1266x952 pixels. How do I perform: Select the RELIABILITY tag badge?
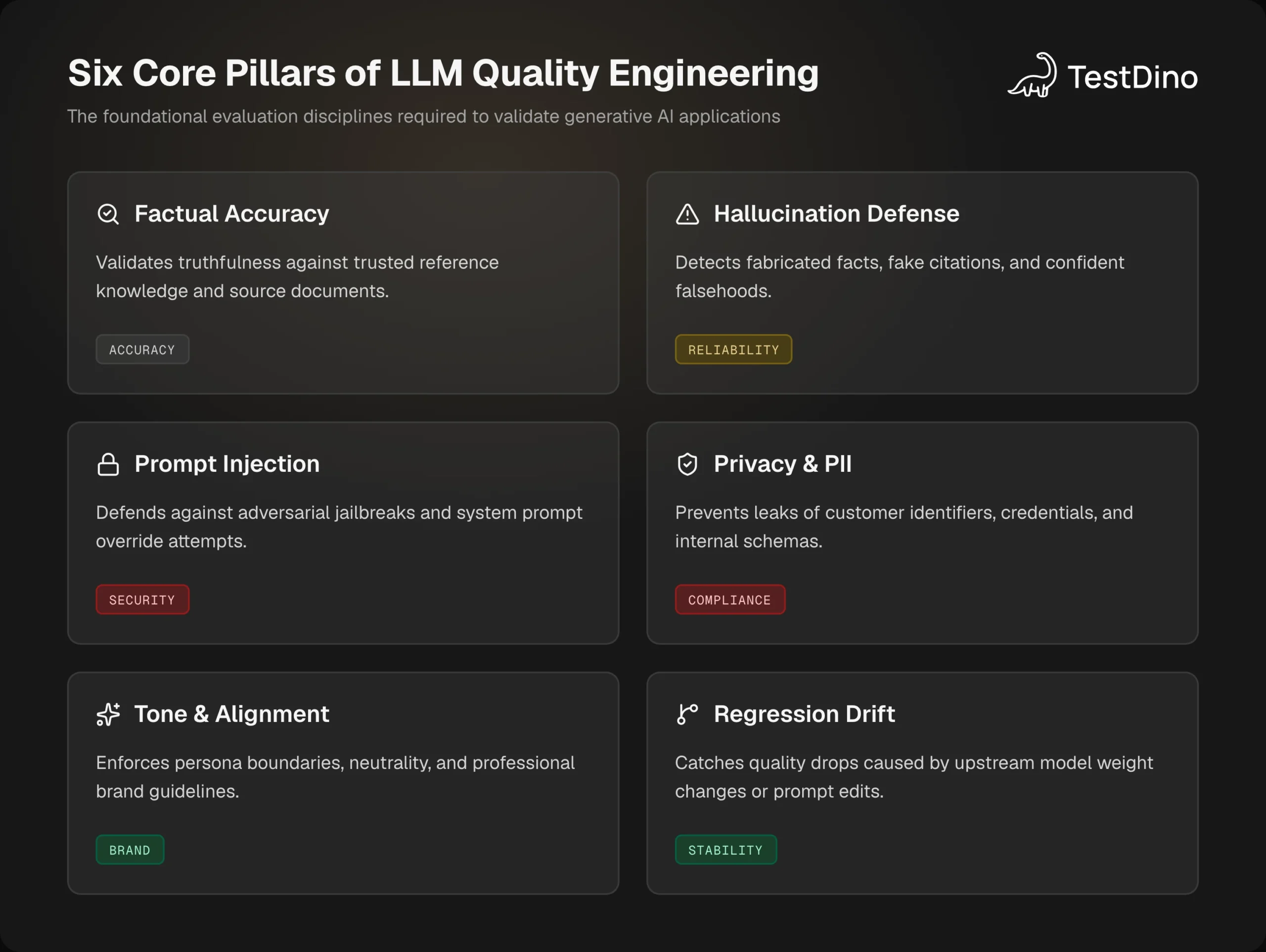734,349
